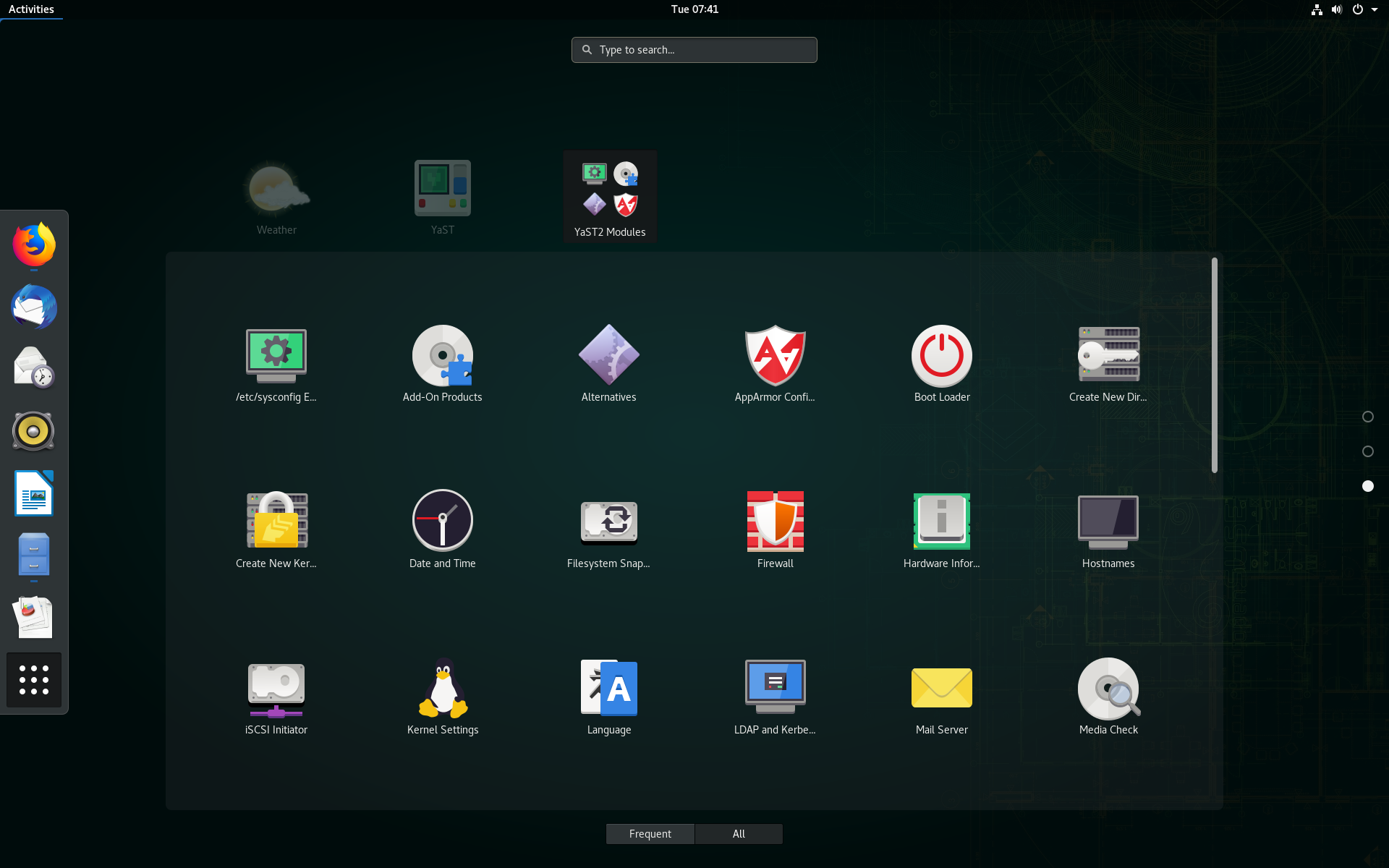This screenshot has height=868, width=1389.
Task: Click the Activities button
Action: click(x=31, y=9)
